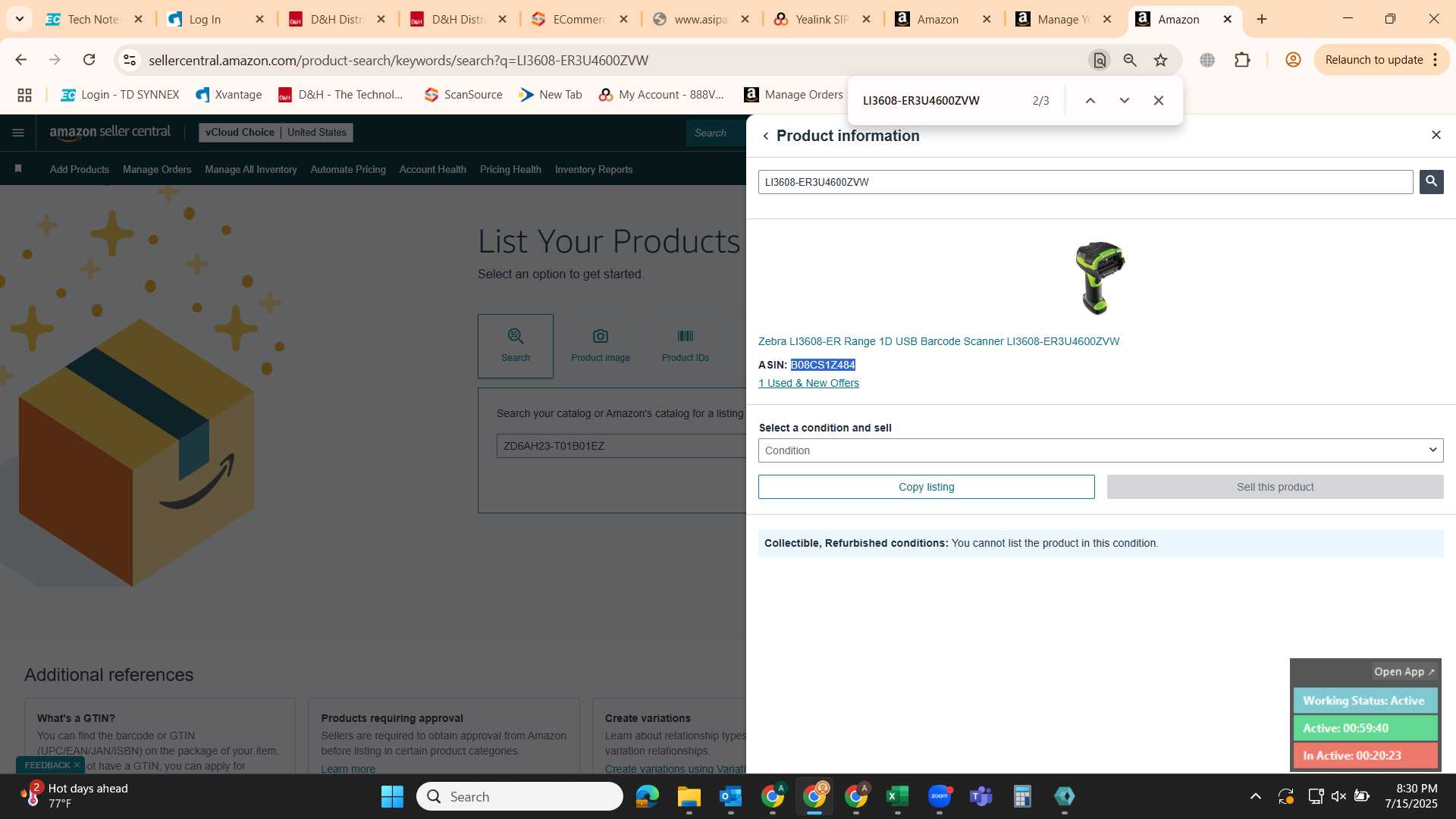1456x819 pixels.
Task: Open the Manage All Inventory menu item
Action: pos(251,170)
